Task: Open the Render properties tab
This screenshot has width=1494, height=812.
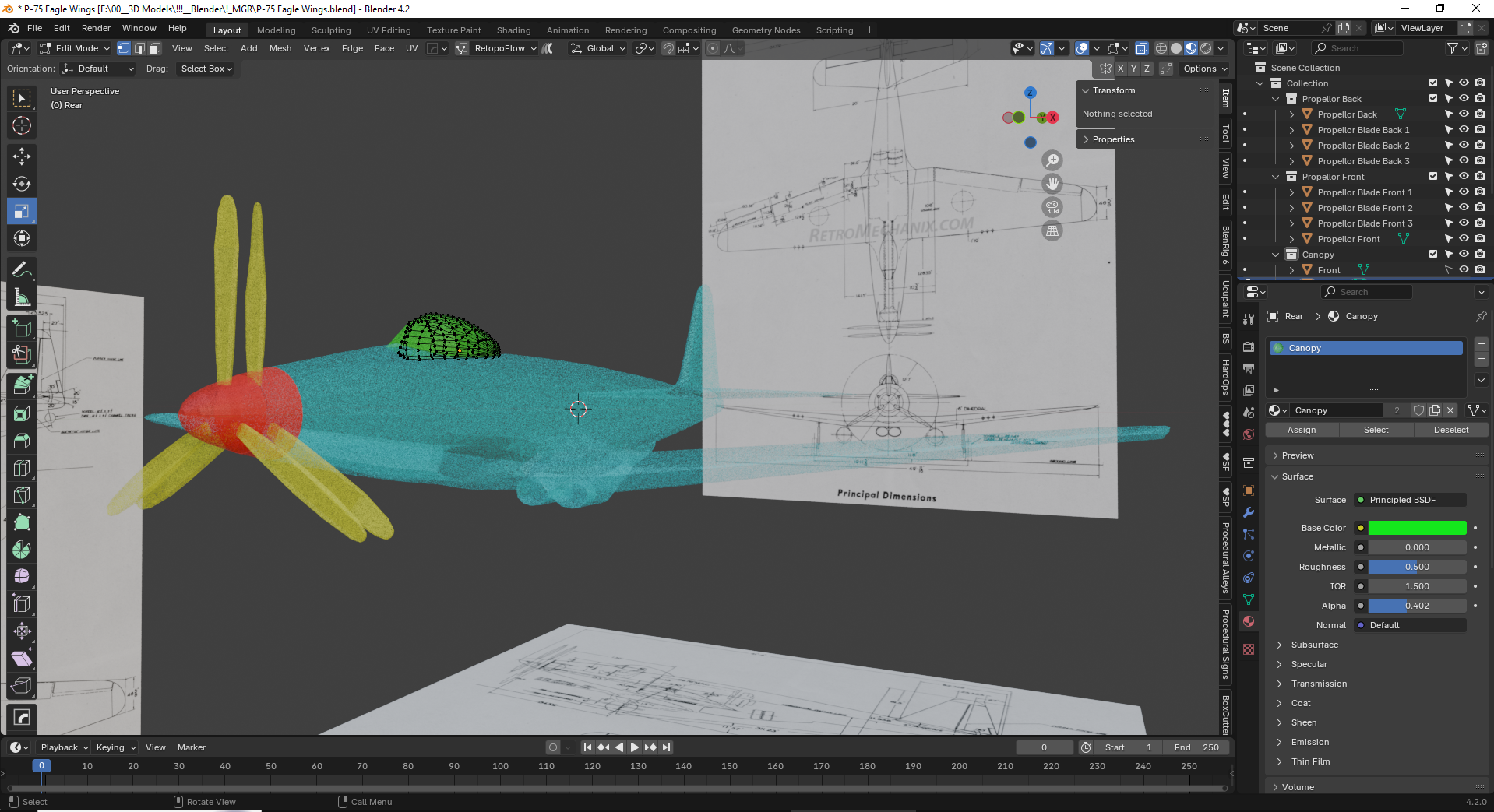Action: coord(1249,346)
